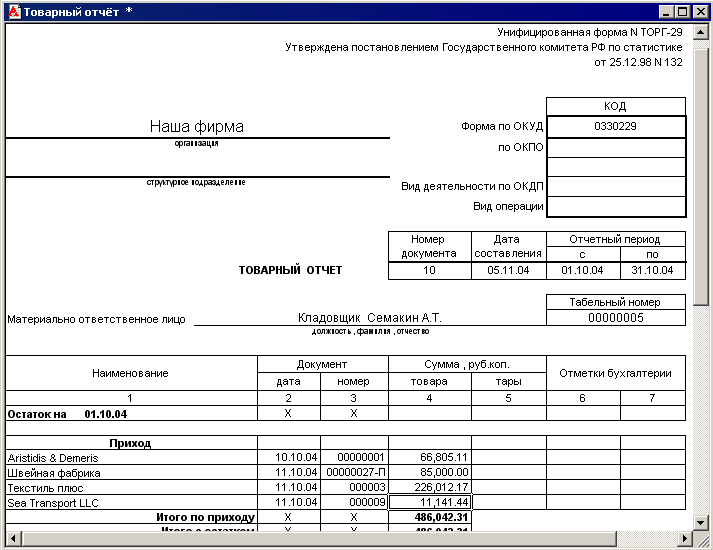Click the application icon in title bar

pyautogui.click(x=14, y=11)
